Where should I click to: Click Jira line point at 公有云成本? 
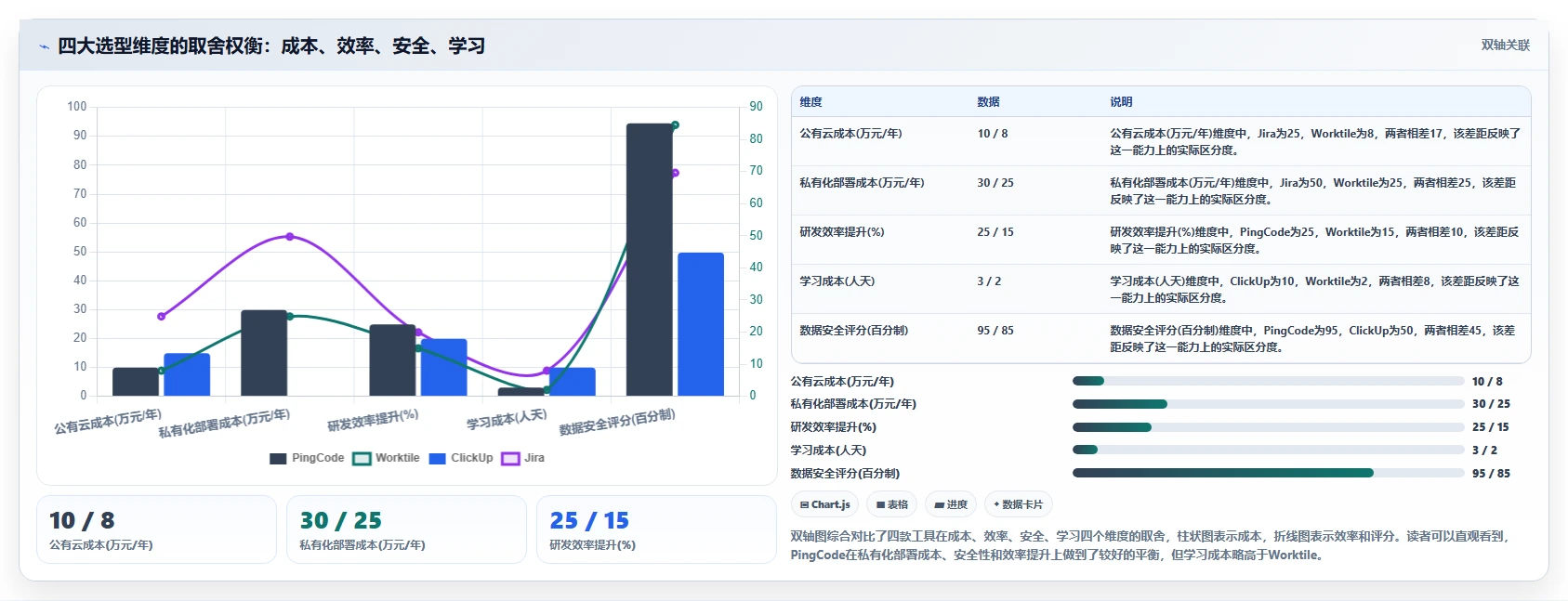[162, 317]
